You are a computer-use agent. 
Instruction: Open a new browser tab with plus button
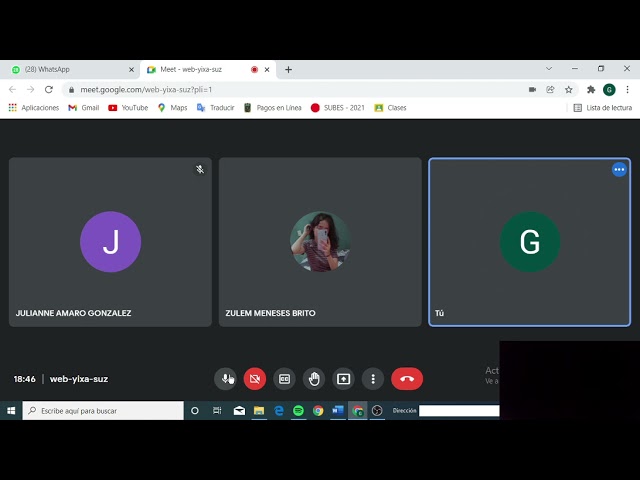289,70
